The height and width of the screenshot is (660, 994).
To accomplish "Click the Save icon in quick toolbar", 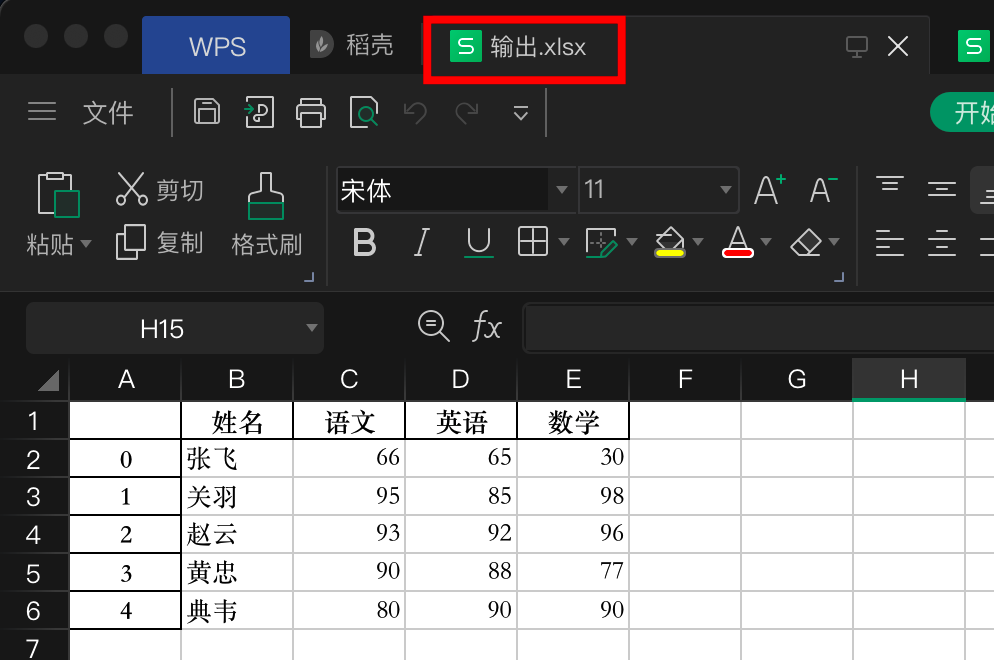I will [x=207, y=112].
